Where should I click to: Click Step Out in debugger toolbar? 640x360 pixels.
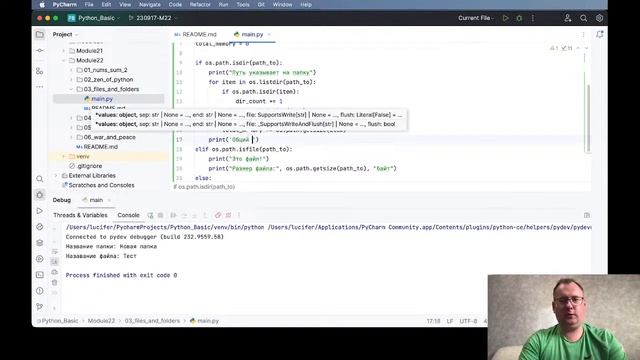(x=205, y=215)
